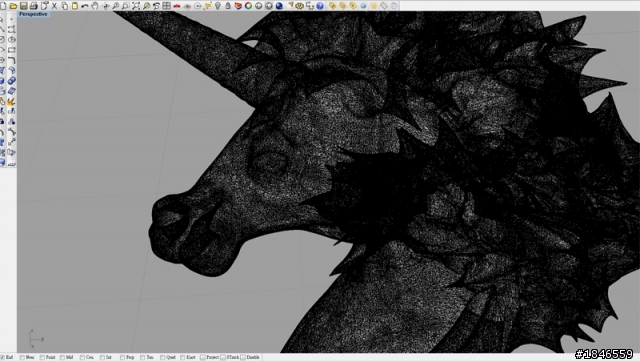
Task: Turn on the Project osnap option
Action: 203,357
